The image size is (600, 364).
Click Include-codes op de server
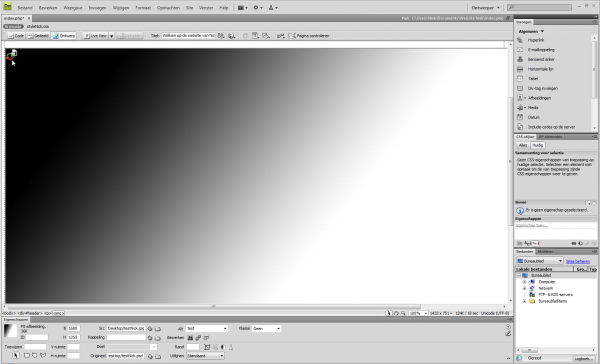coord(551,127)
